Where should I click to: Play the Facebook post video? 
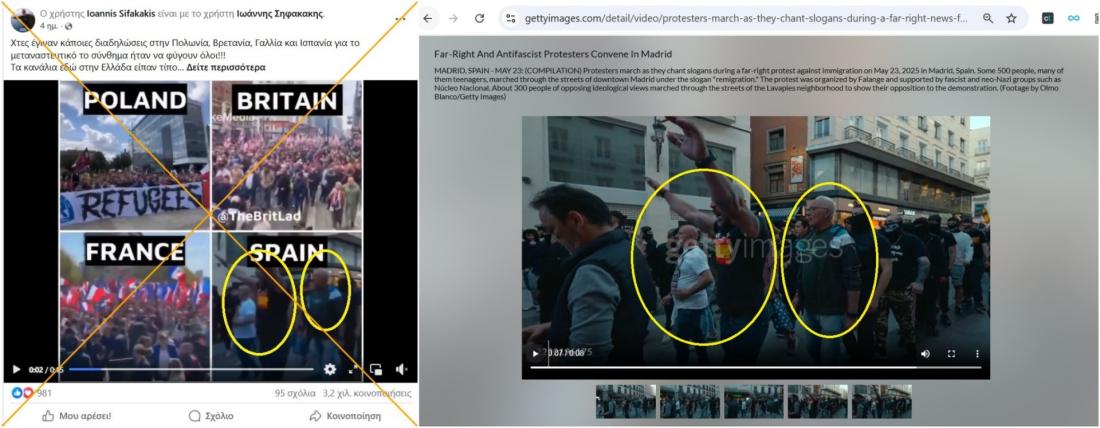16,369
